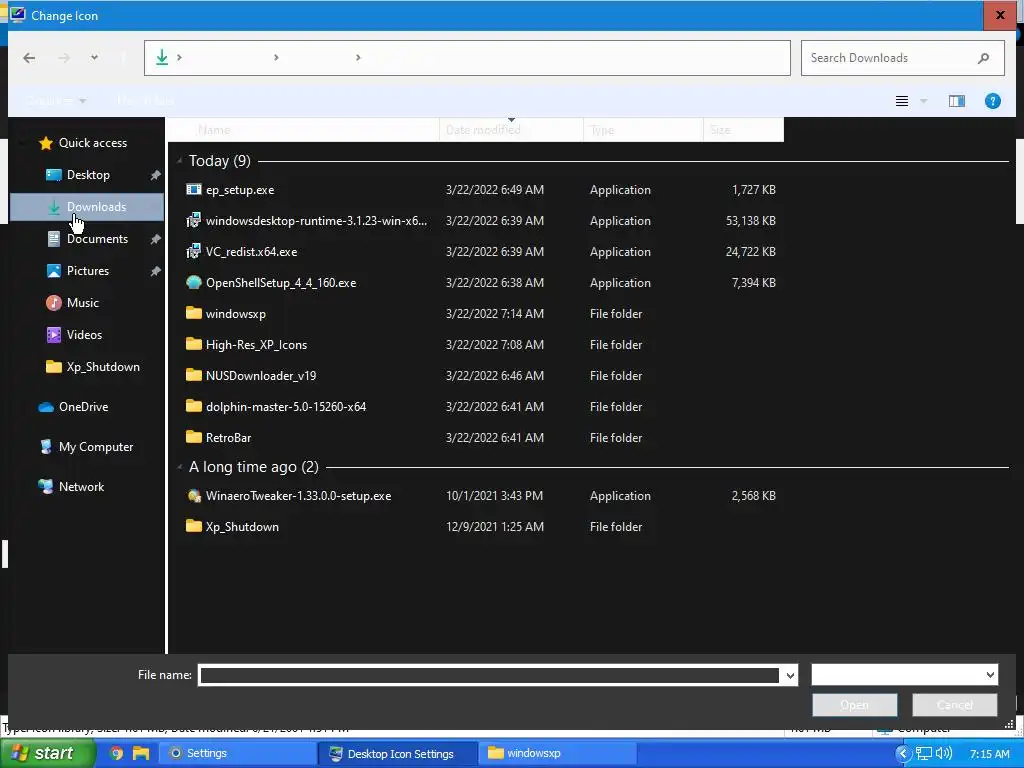Click the Desktop icon in sidebar
This screenshot has height=768, width=1024.
[54, 175]
